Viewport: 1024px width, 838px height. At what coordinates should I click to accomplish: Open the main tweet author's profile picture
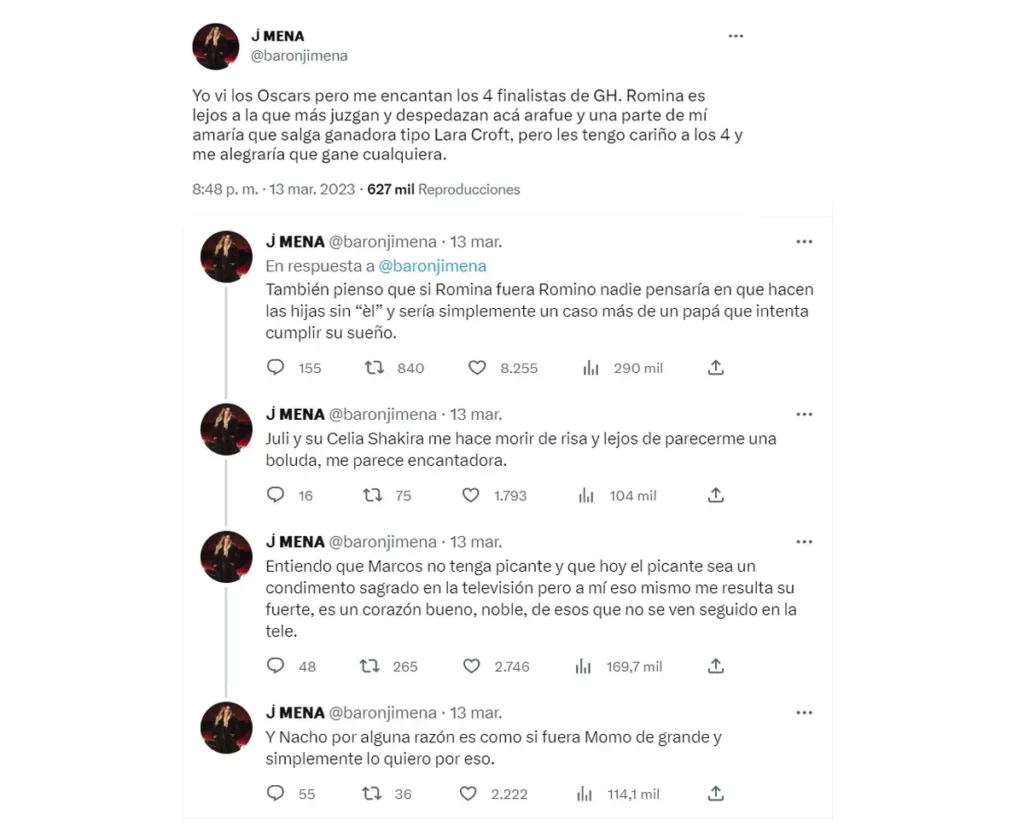215,46
